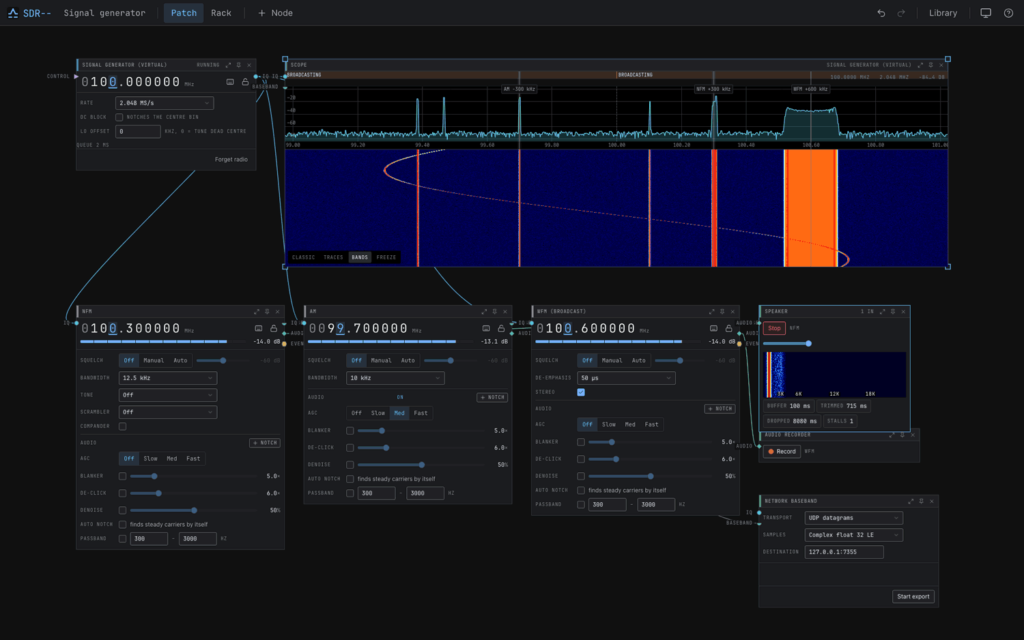Adjust squelch level slider in WFM node

tap(682, 360)
